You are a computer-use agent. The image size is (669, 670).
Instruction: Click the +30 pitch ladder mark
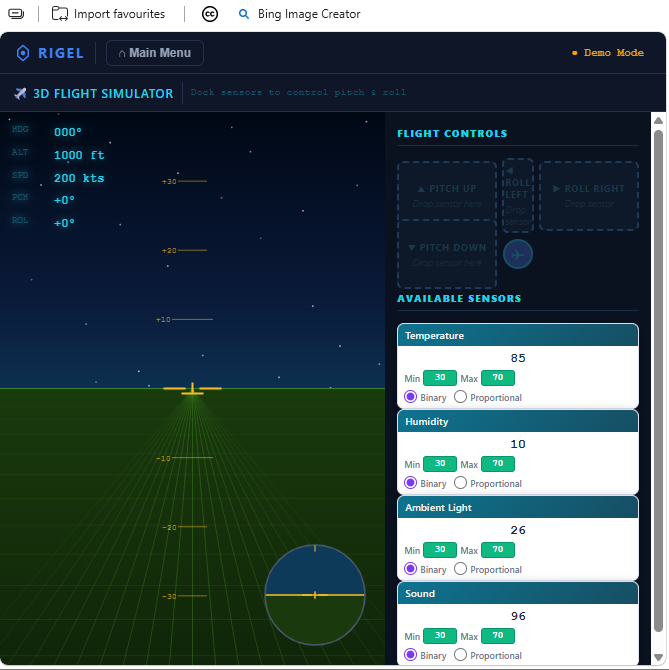[184, 181]
